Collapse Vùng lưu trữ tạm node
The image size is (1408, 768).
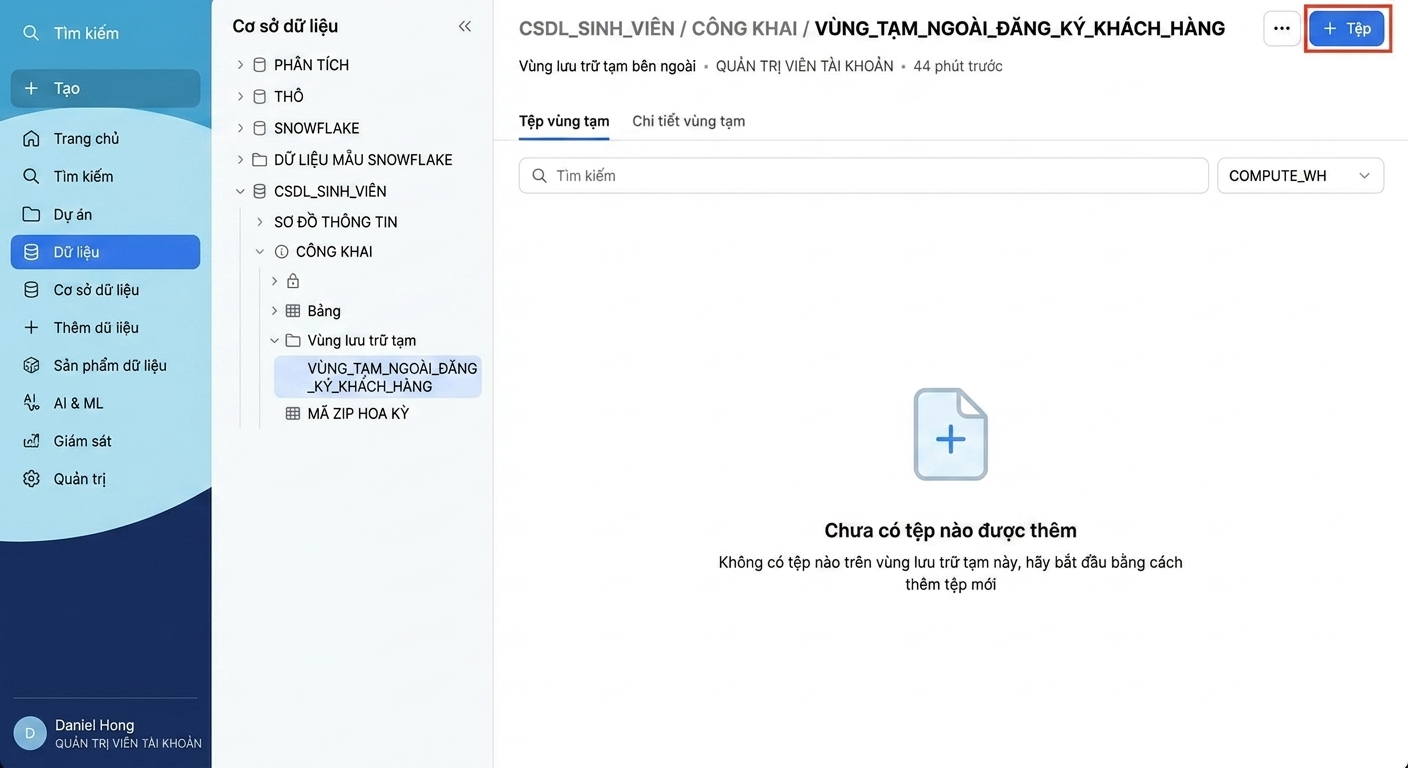pyautogui.click(x=275, y=340)
